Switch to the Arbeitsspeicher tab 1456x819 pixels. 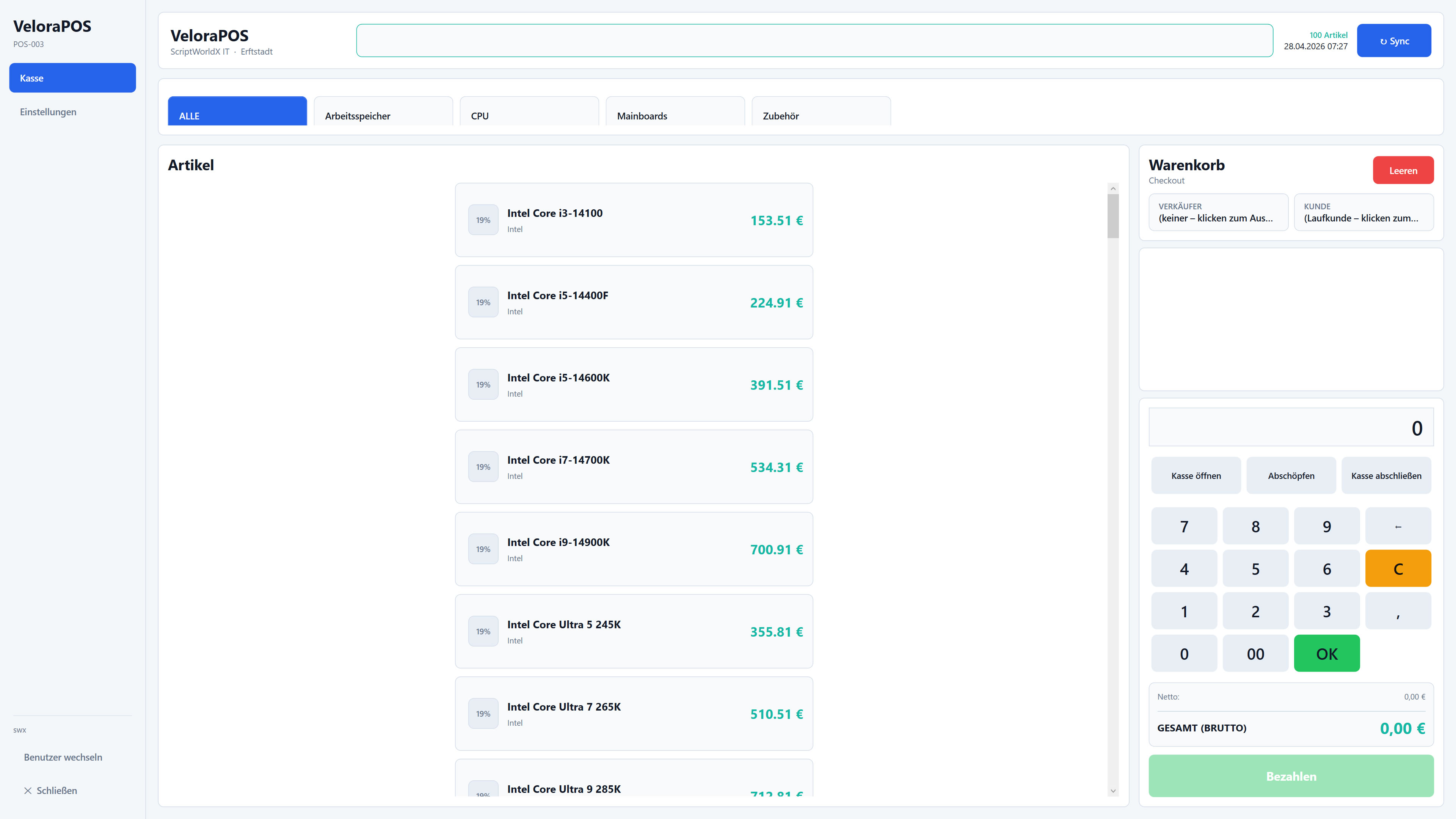(383, 111)
